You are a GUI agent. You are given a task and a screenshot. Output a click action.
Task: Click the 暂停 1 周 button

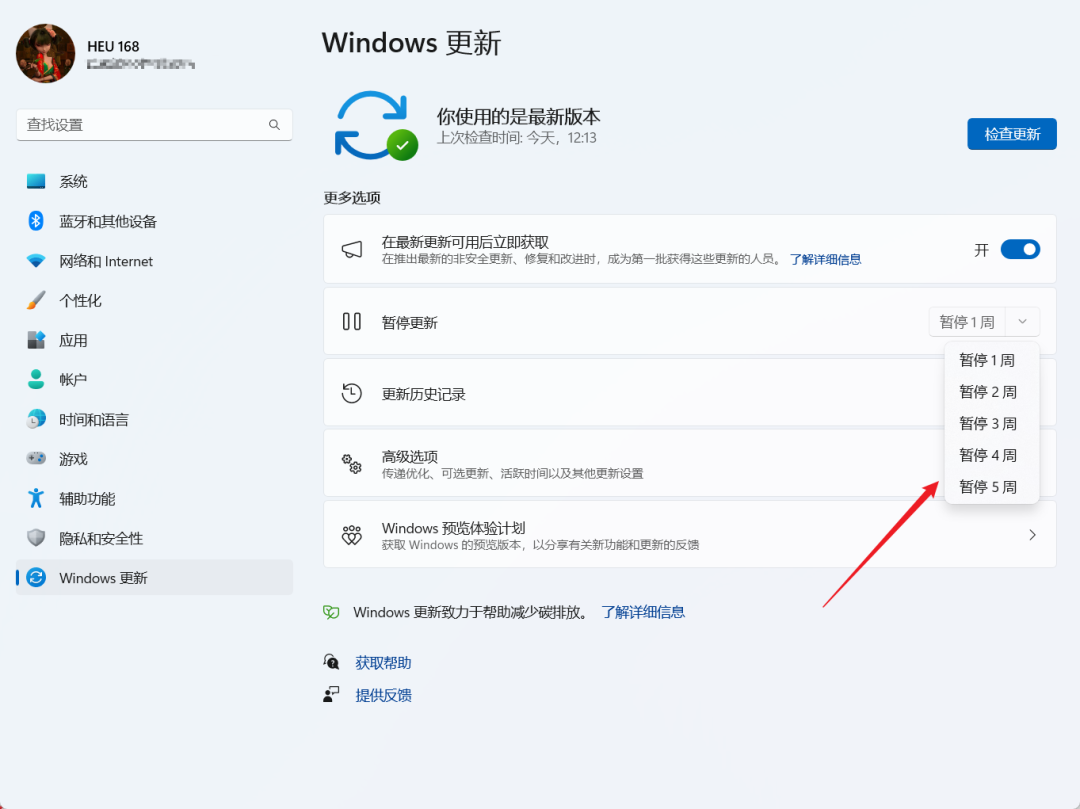coord(966,322)
